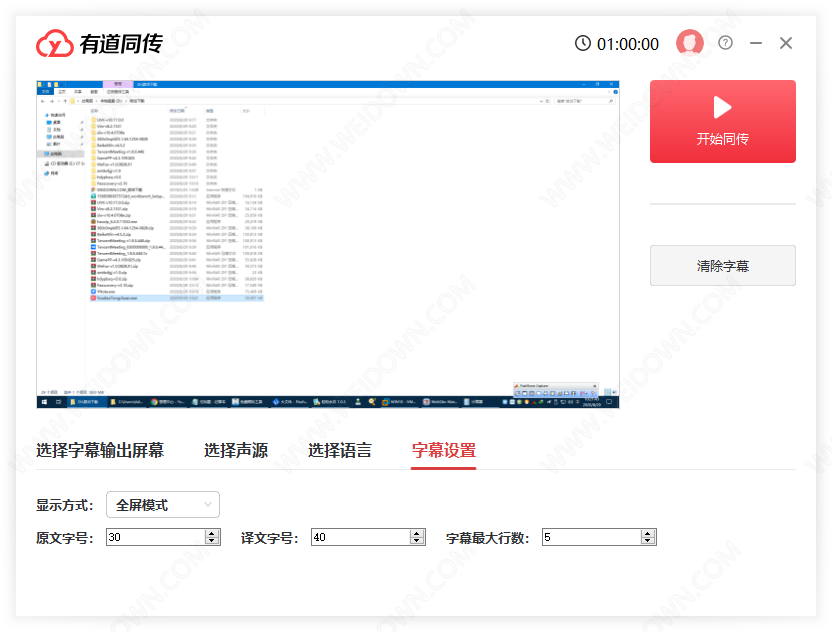Click the 字幕最大行数 input field

click(x=592, y=537)
